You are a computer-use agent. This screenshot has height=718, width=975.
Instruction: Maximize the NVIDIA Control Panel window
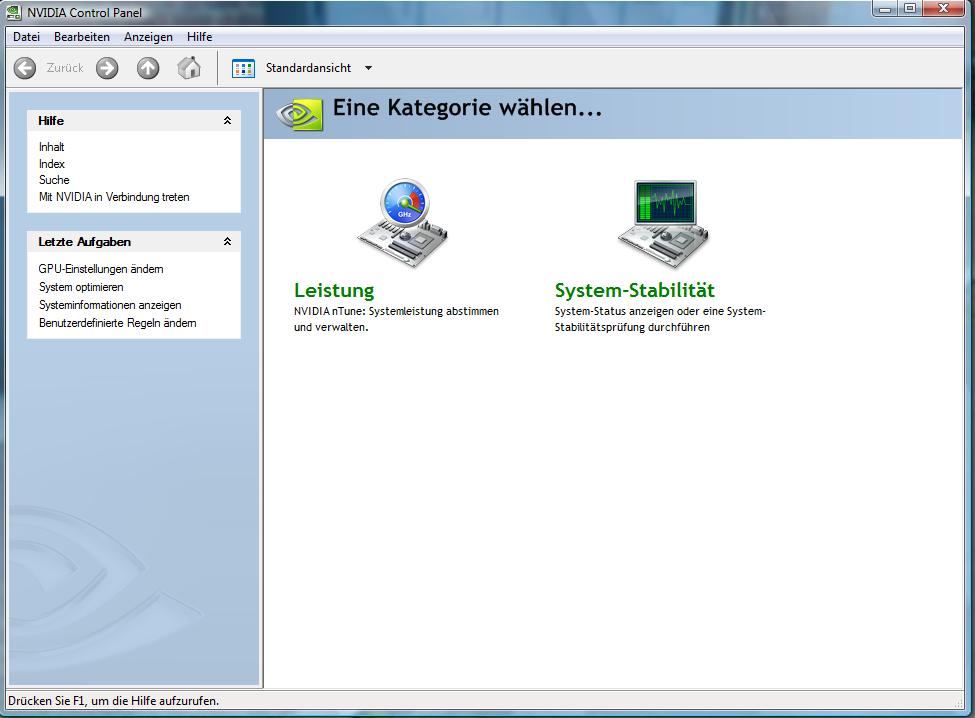[x=910, y=9]
